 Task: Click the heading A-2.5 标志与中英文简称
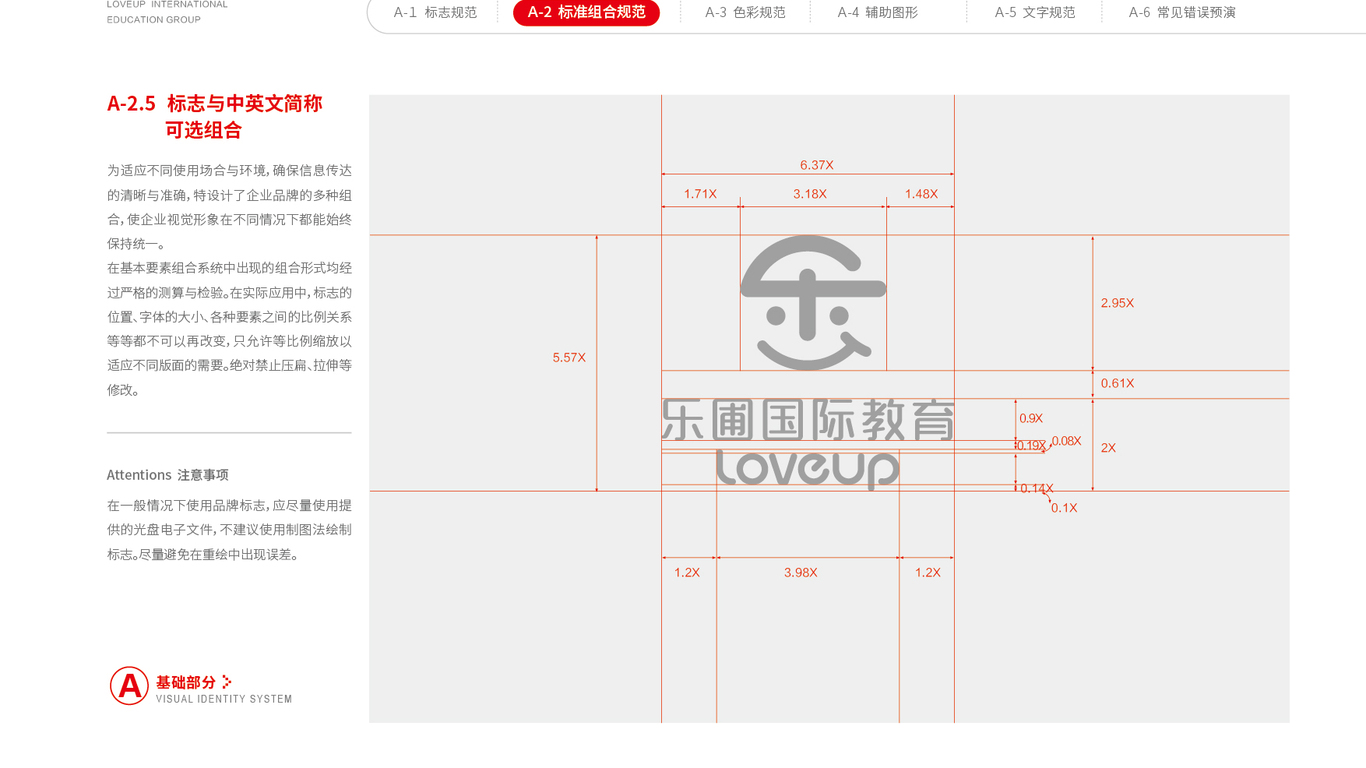pyautogui.click(x=214, y=103)
